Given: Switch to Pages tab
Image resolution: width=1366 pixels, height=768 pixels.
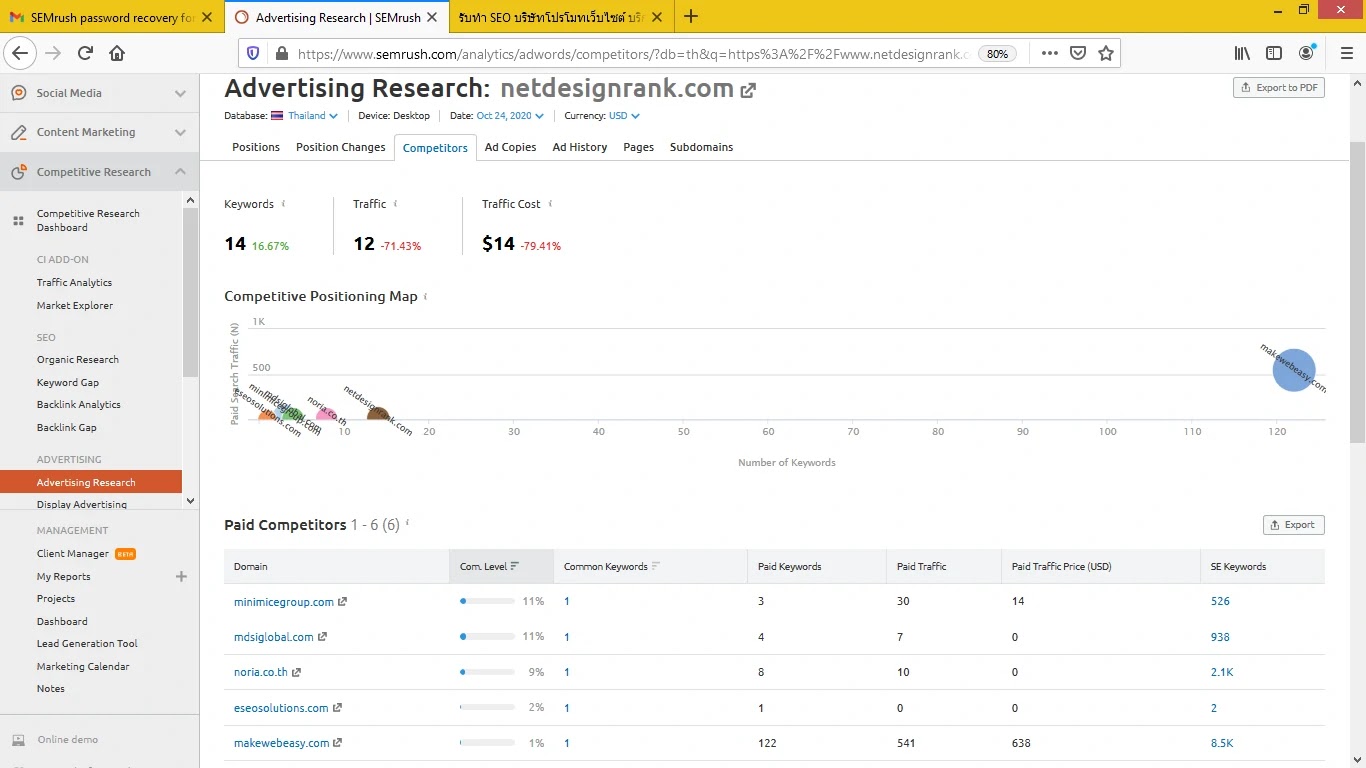Looking at the screenshot, I should point(638,147).
